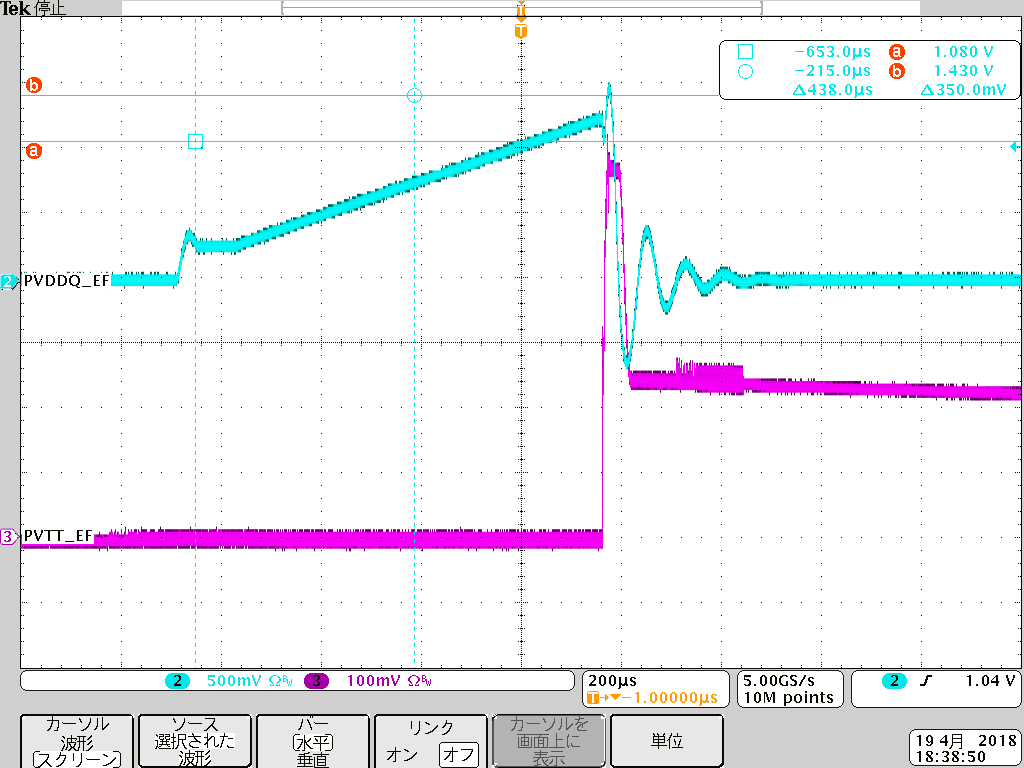Click the red b icon in readout box
This screenshot has width=1024, height=768.
[897, 71]
